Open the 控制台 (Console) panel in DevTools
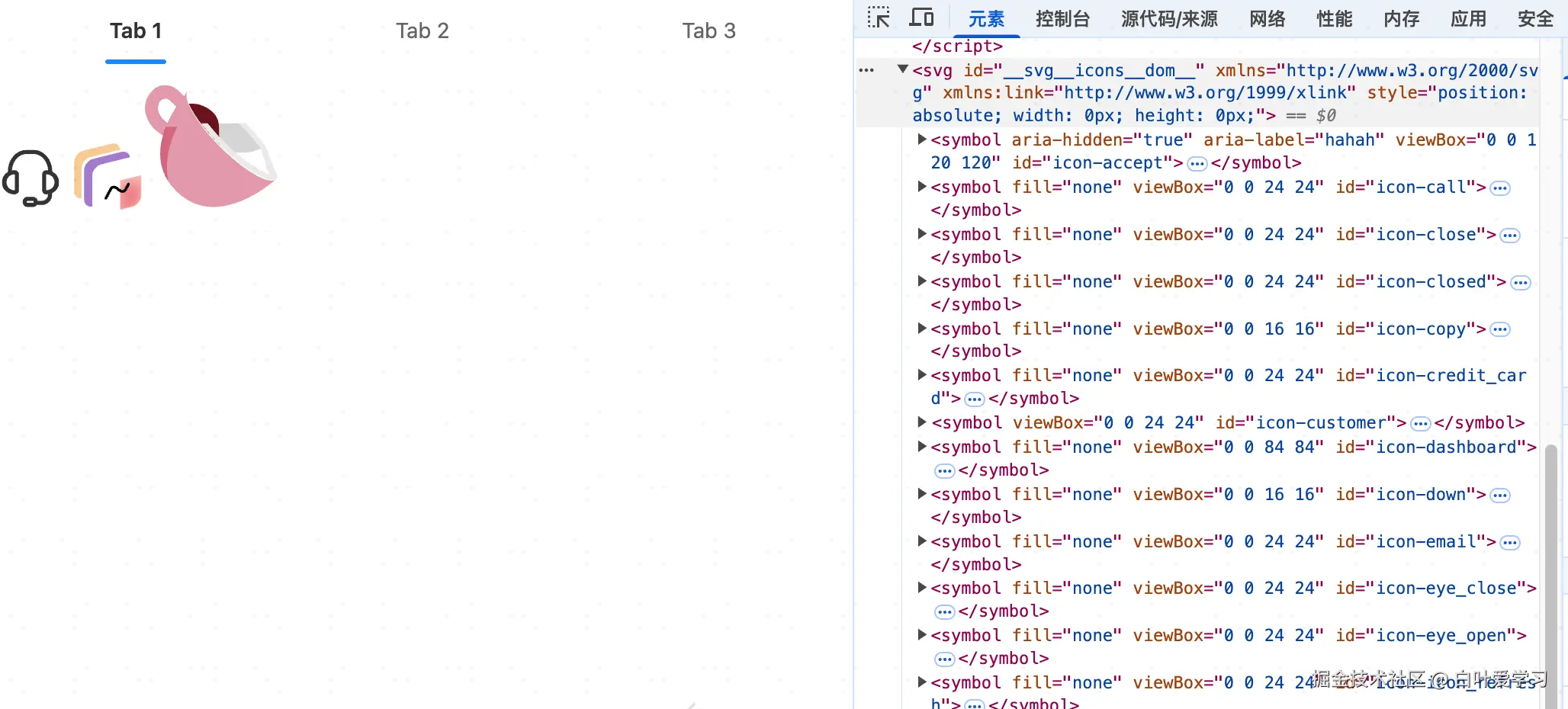The image size is (1568, 709). 1063,19
